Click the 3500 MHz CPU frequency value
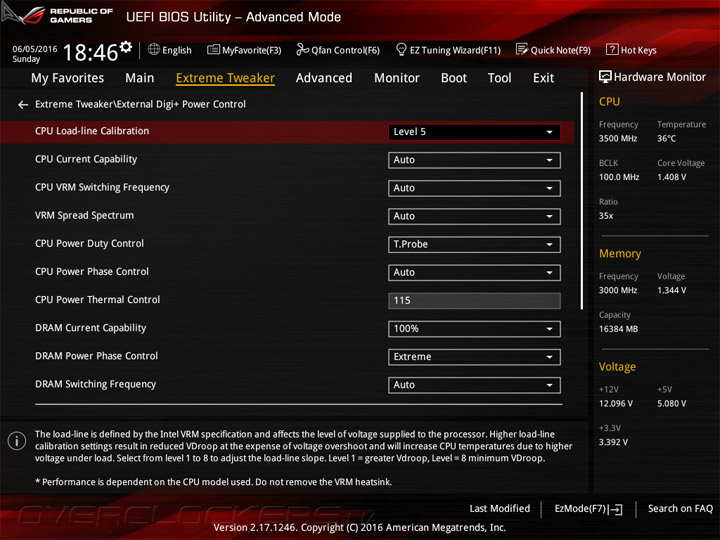The width and height of the screenshot is (720, 540). click(618, 139)
